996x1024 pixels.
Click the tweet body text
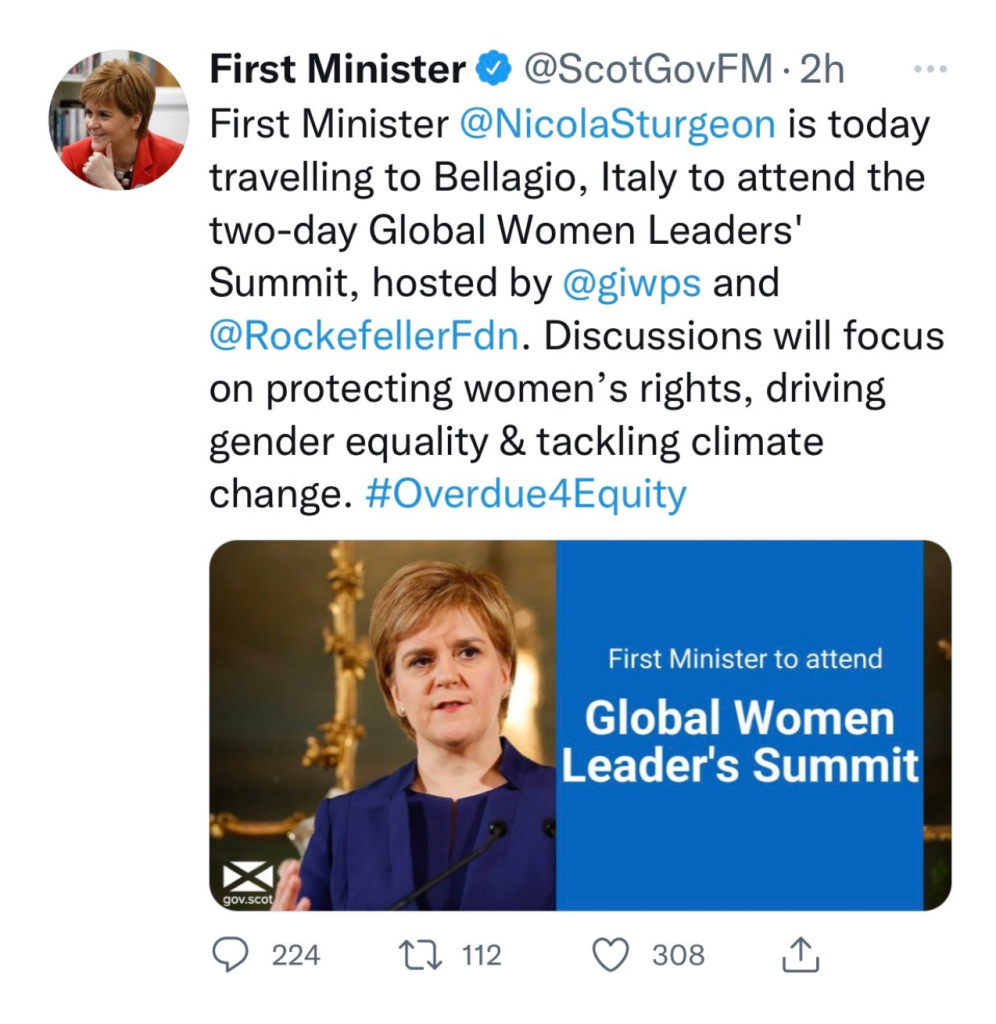pyautogui.click(x=560, y=388)
